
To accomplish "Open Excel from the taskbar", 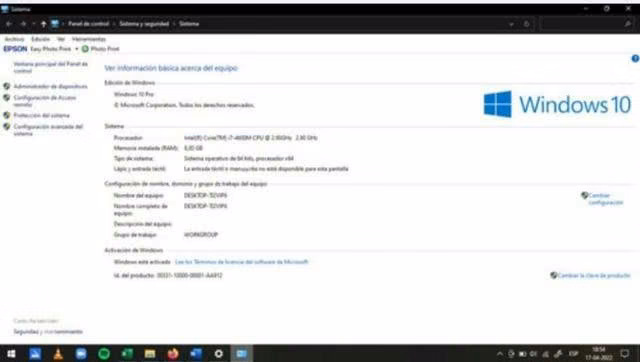I will click(x=127, y=354).
